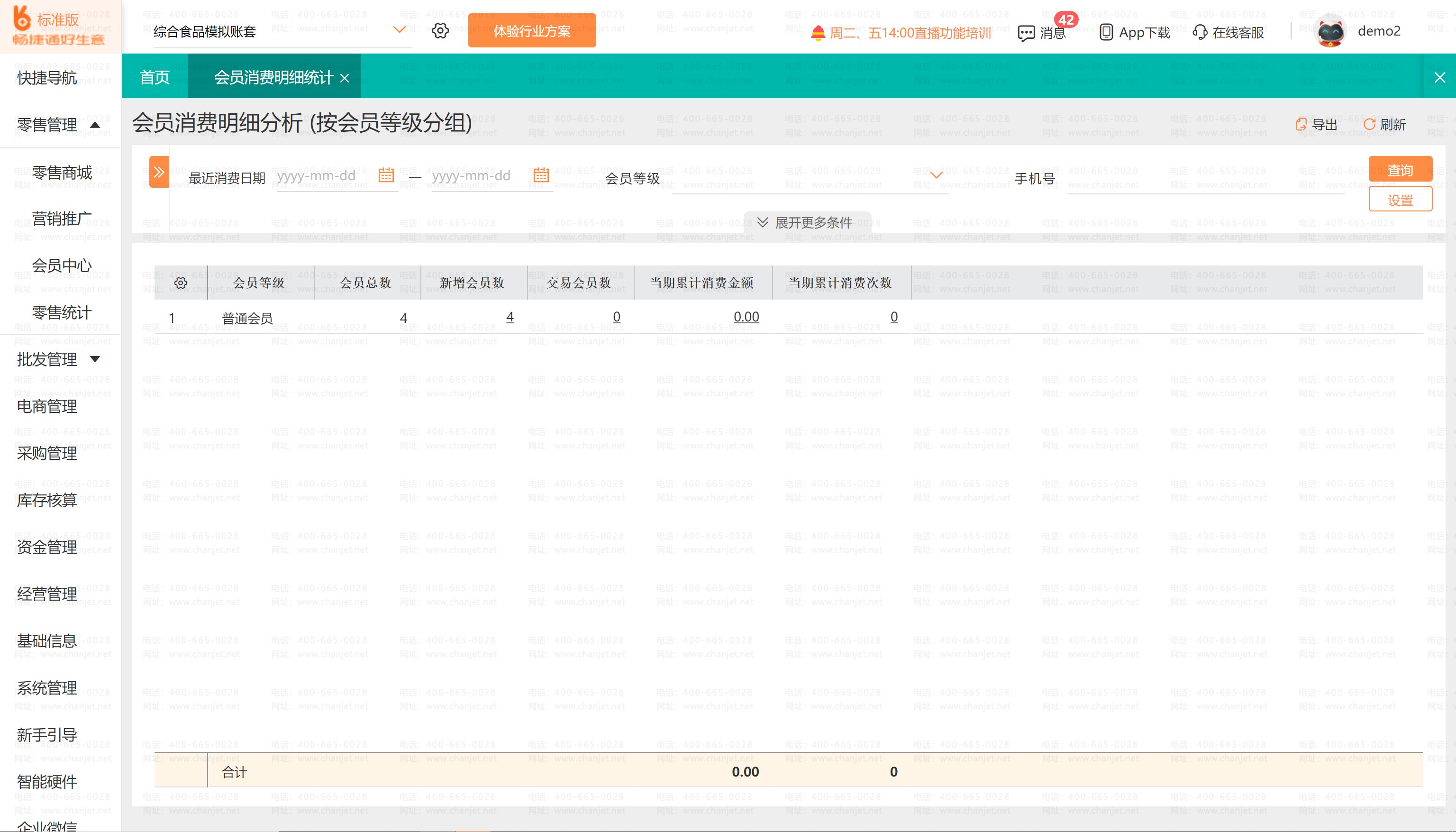The width and height of the screenshot is (1456, 832).
Task: Open the start date calendar picker
Action: [386, 175]
